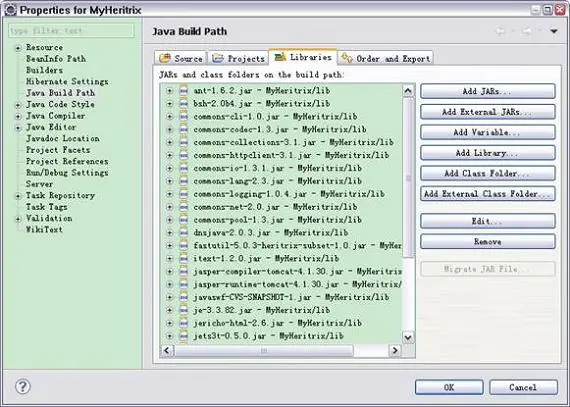
Task: Click the jar icon beside dnsjava-2.0.3.jar
Action: [x=184, y=232]
